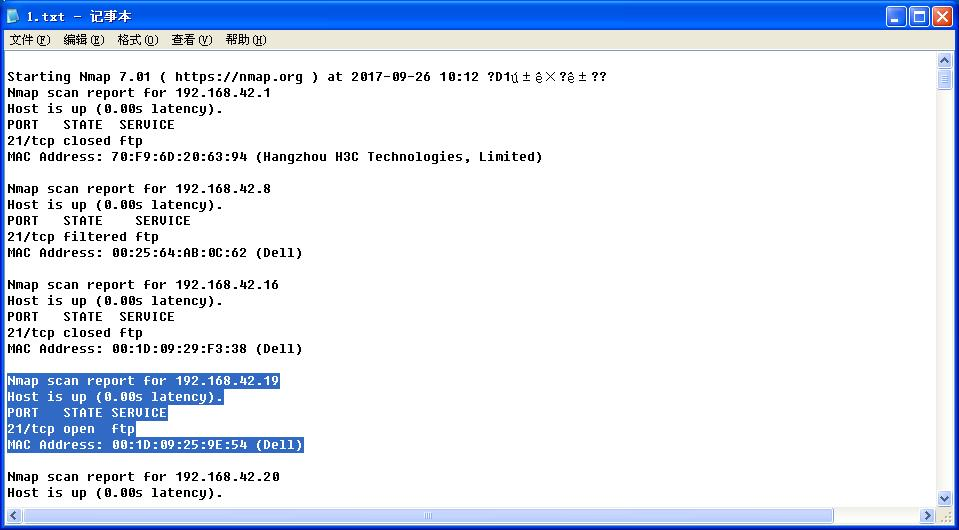Click the vertical scrollbar up arrow
The image size is (959, 530).
click(944, 61)
